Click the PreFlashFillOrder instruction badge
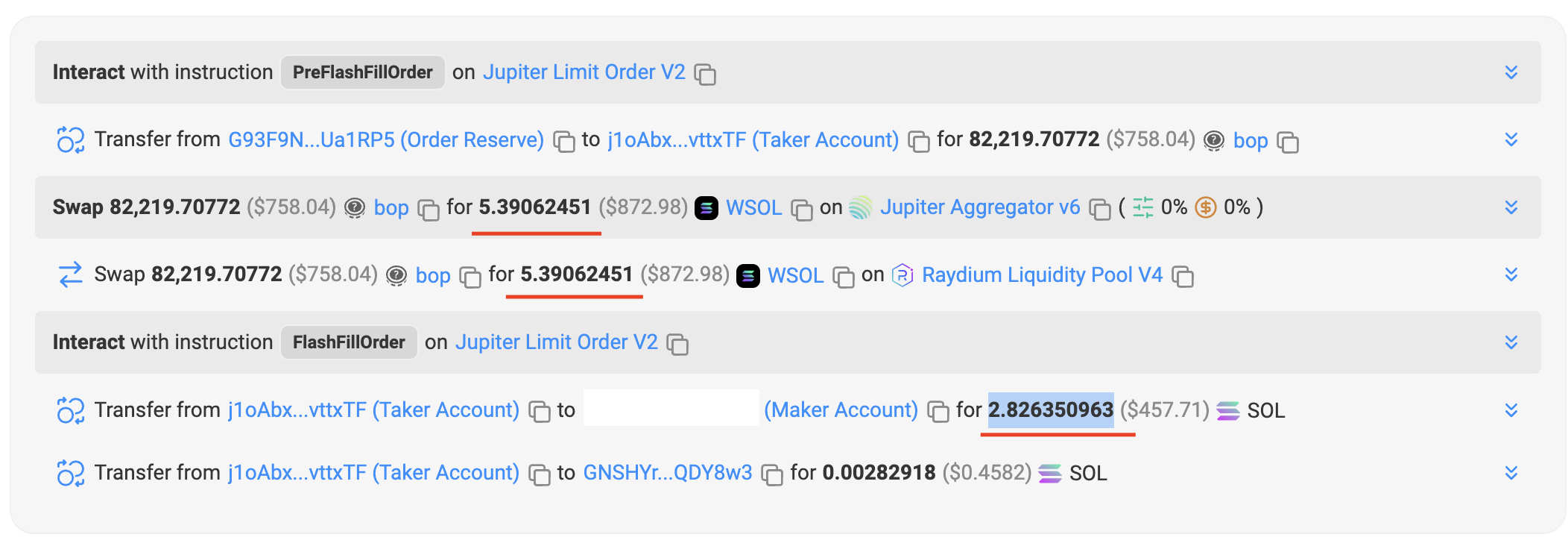 [362, 72]
